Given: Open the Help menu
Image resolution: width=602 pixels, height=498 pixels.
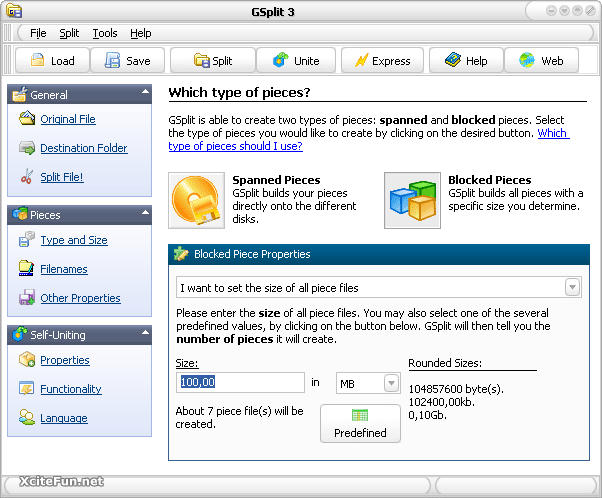Looking at the screenshot, I should coord(141,33).
